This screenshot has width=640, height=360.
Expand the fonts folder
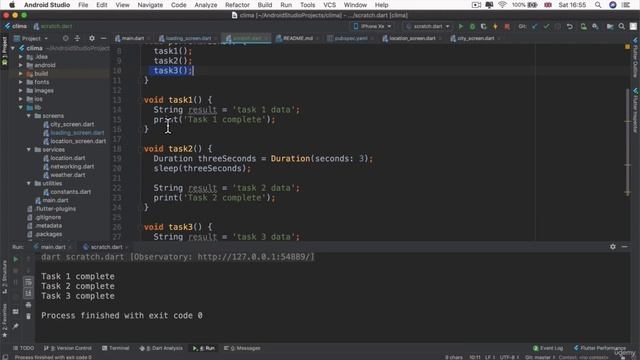(21, 82)
